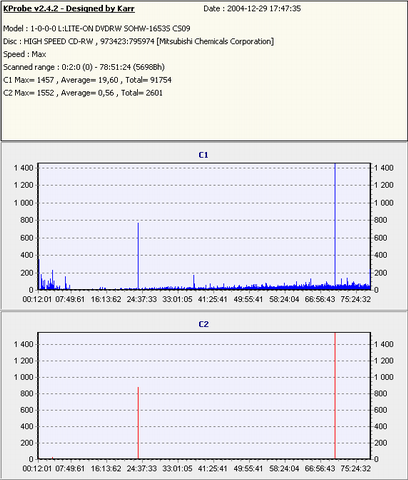Select the Disc HIGH SPEED CD-RW line
The height and width of the screenshot is (480, 408).
tap(138, 41)
